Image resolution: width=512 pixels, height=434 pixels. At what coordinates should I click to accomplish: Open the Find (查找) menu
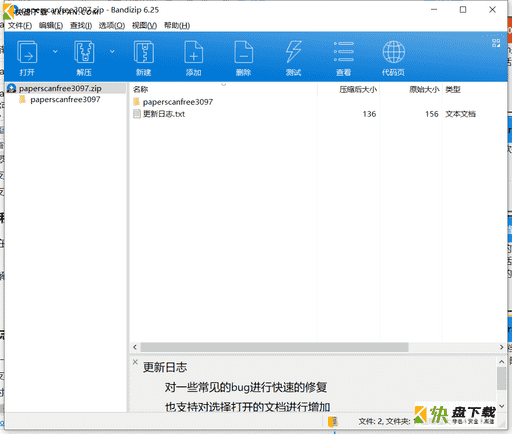[81, 26]
